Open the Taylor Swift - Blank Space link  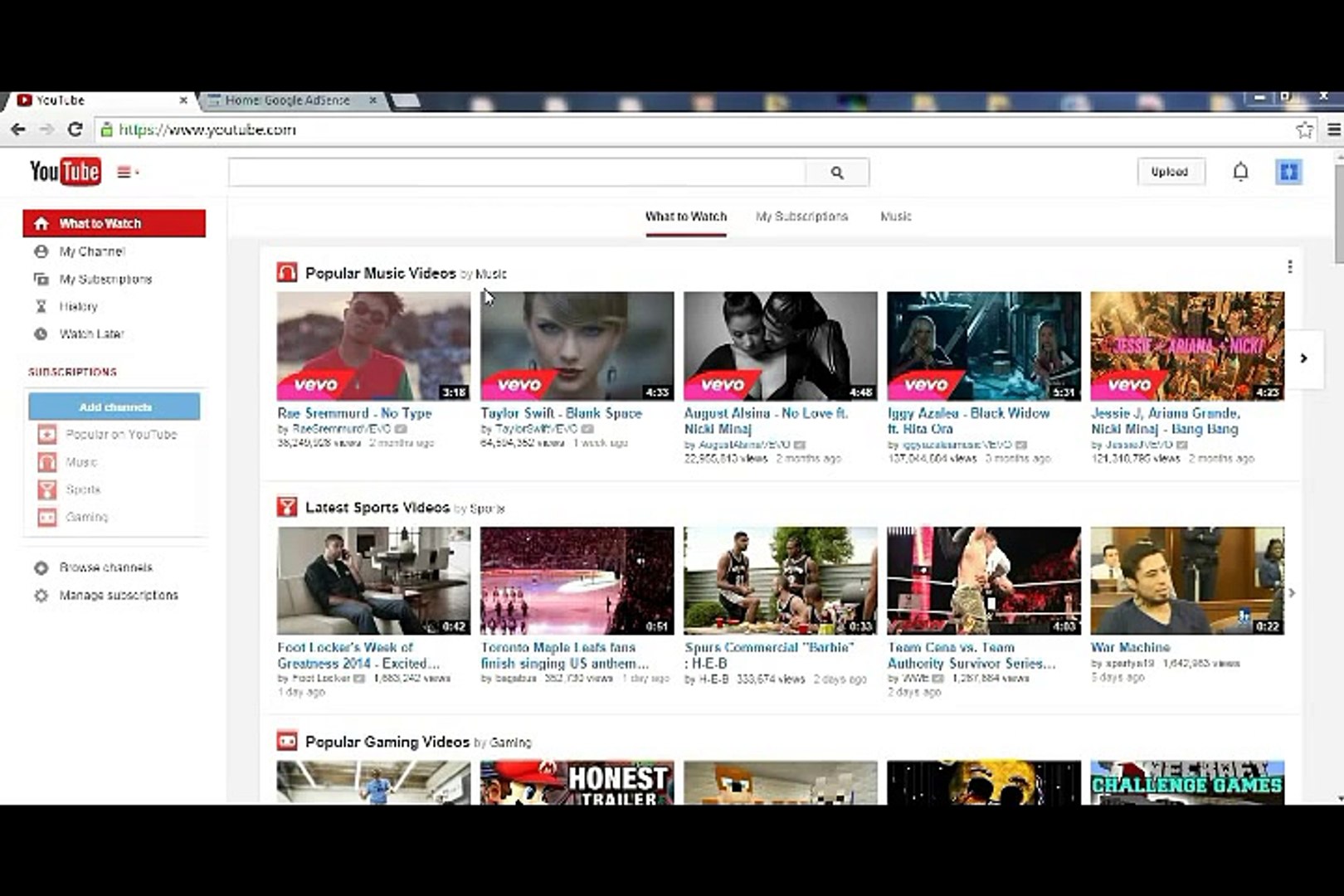click(561, 413)
